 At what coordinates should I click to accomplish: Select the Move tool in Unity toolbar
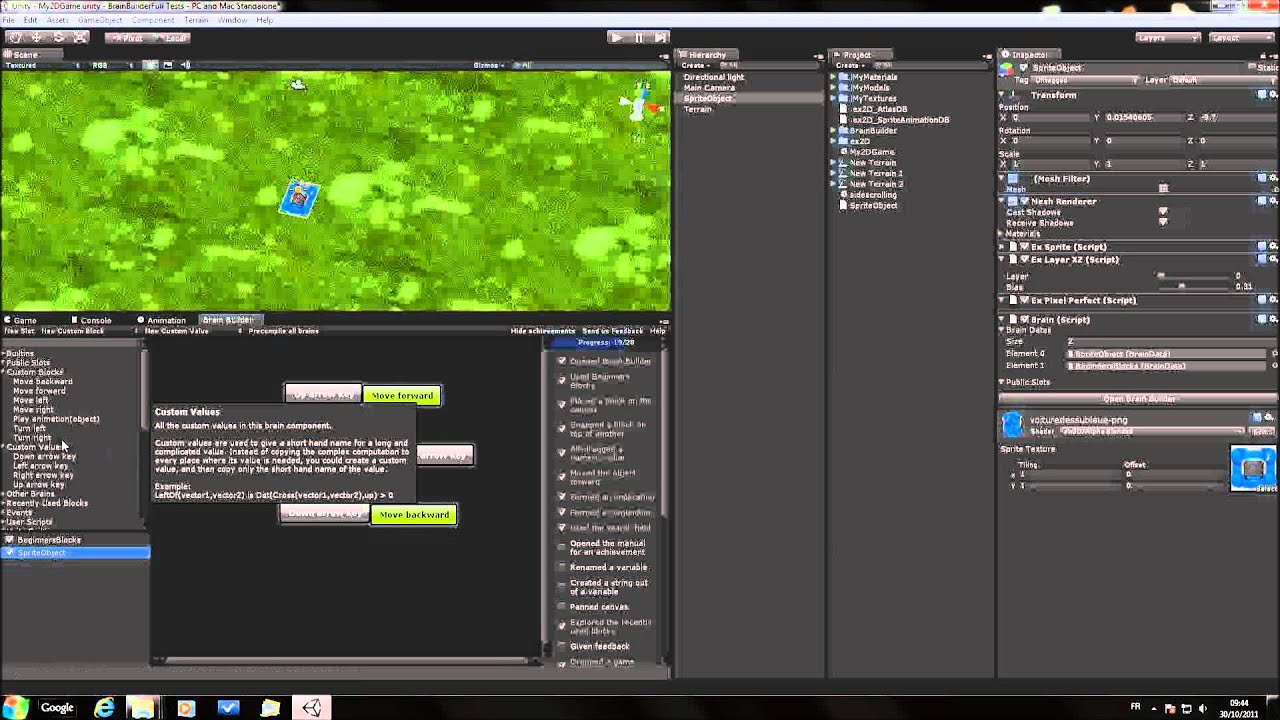point(37,37)
